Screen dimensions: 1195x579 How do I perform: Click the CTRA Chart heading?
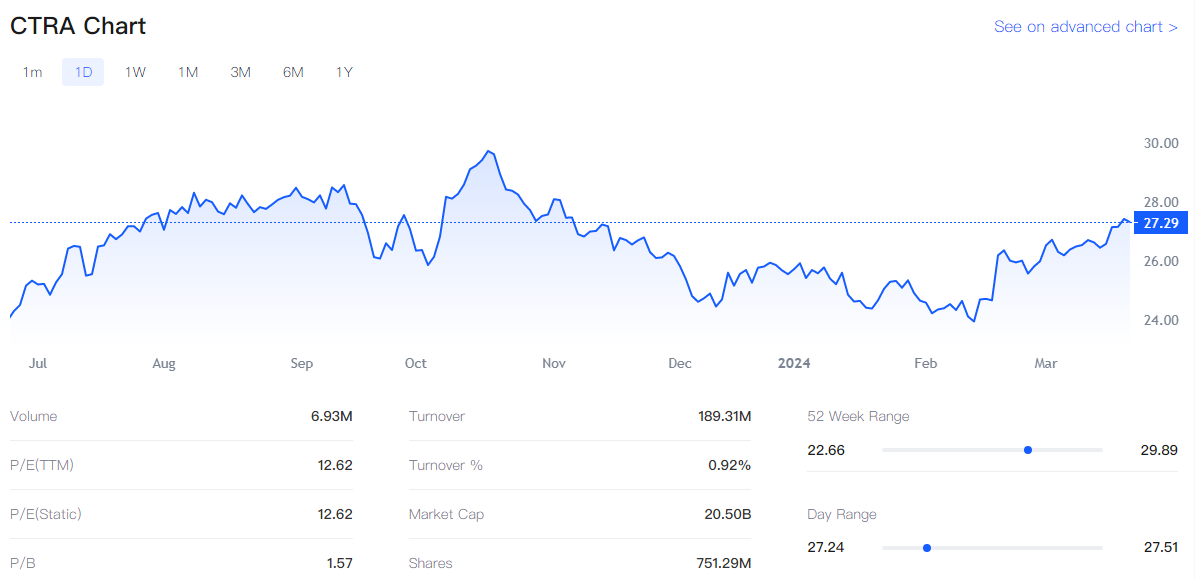point(78,27)
